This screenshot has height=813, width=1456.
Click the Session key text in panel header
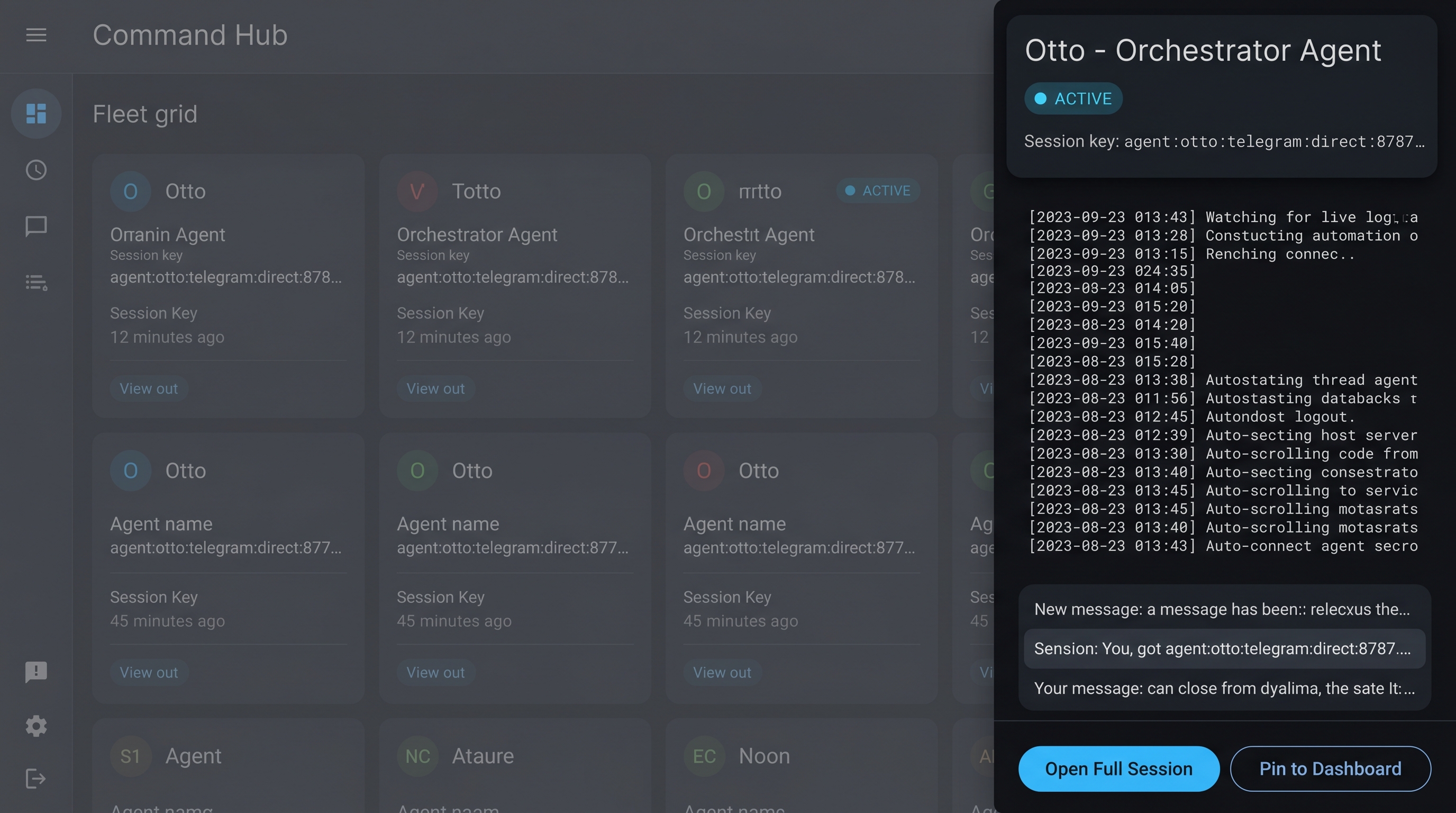point(1224,141)
